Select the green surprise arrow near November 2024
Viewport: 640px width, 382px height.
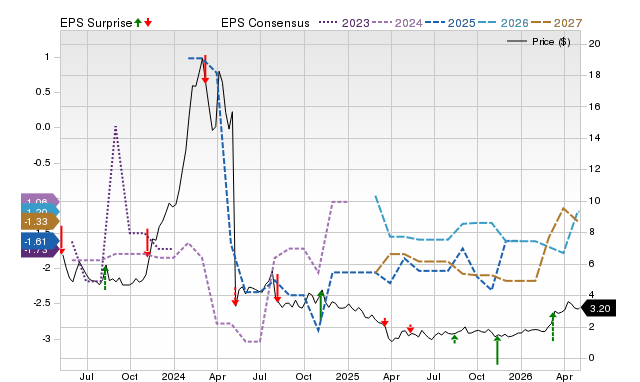point(321,305)
